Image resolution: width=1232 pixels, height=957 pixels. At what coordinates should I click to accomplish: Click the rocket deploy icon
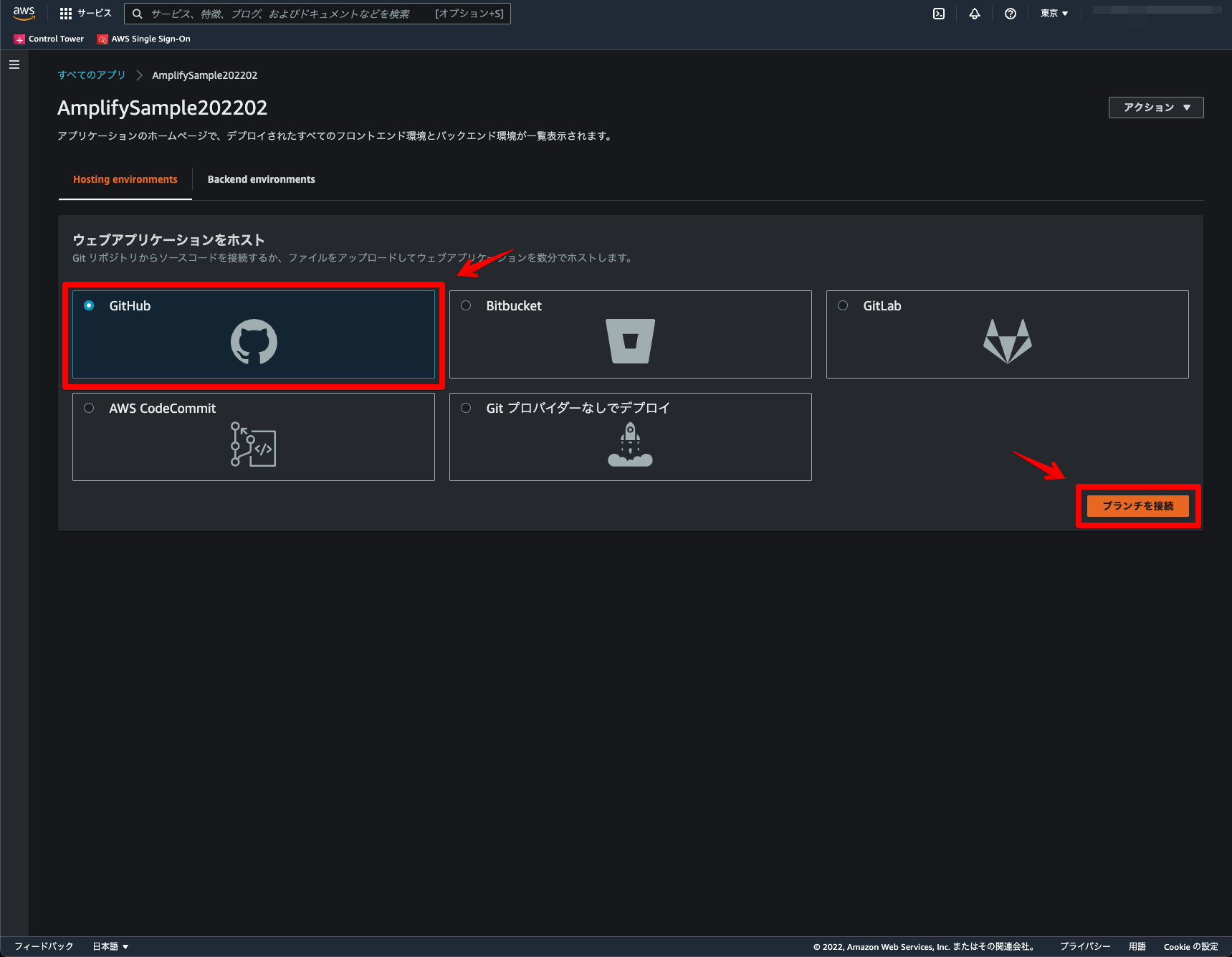point(630,444)
